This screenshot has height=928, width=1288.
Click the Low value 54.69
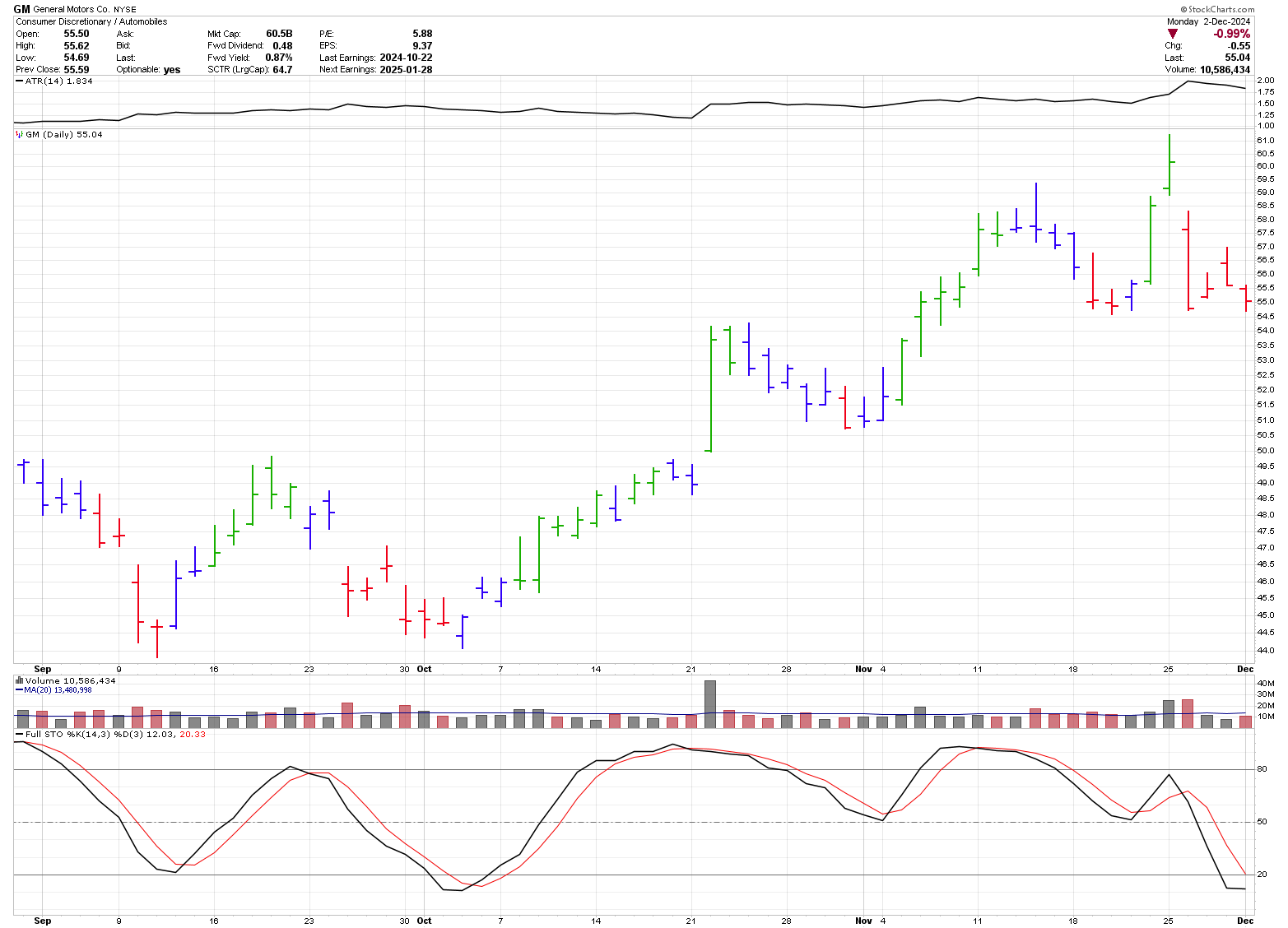(77, 58)
